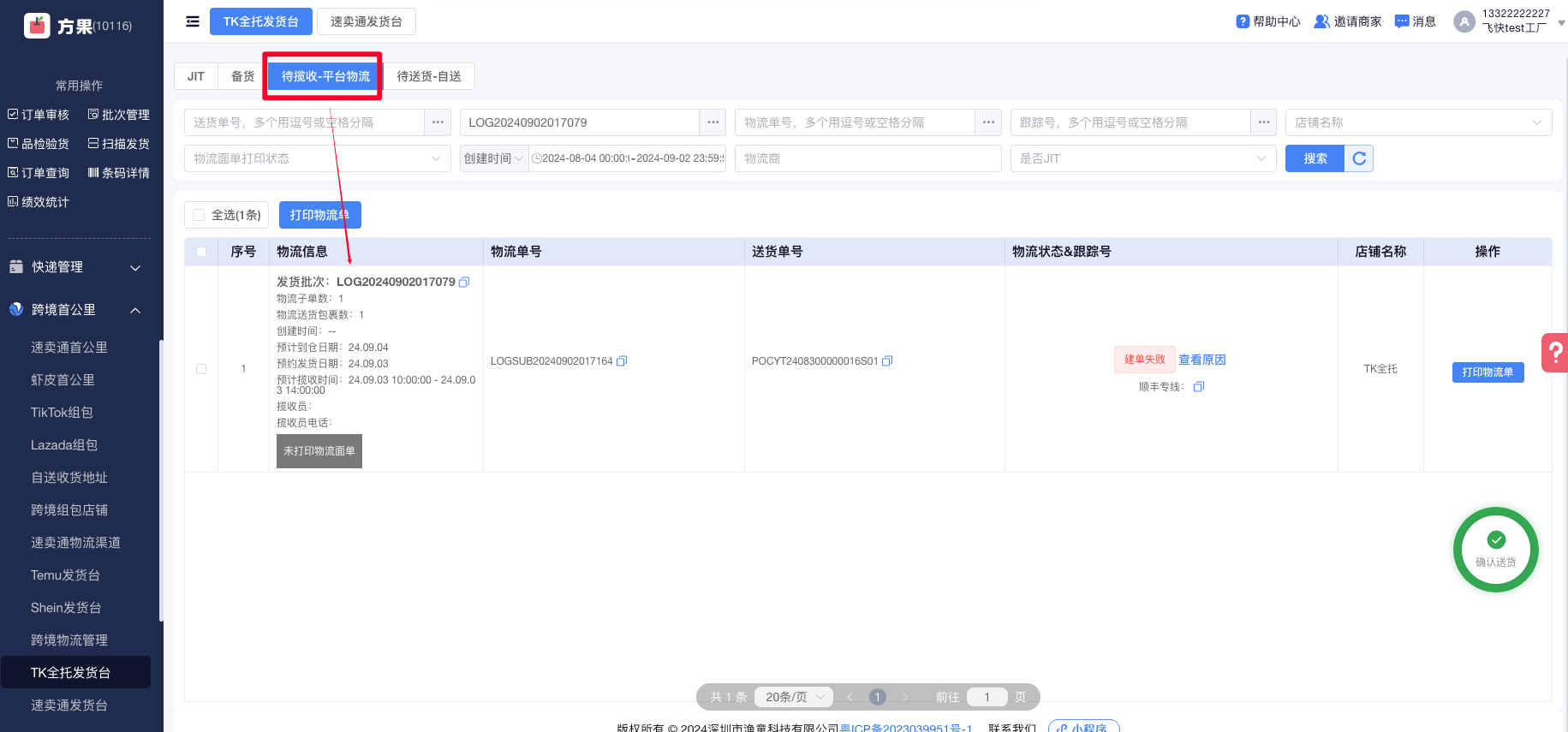1568x732 pixels.
Task: Click the refresh icon beside search
Action: (1359, 158)
